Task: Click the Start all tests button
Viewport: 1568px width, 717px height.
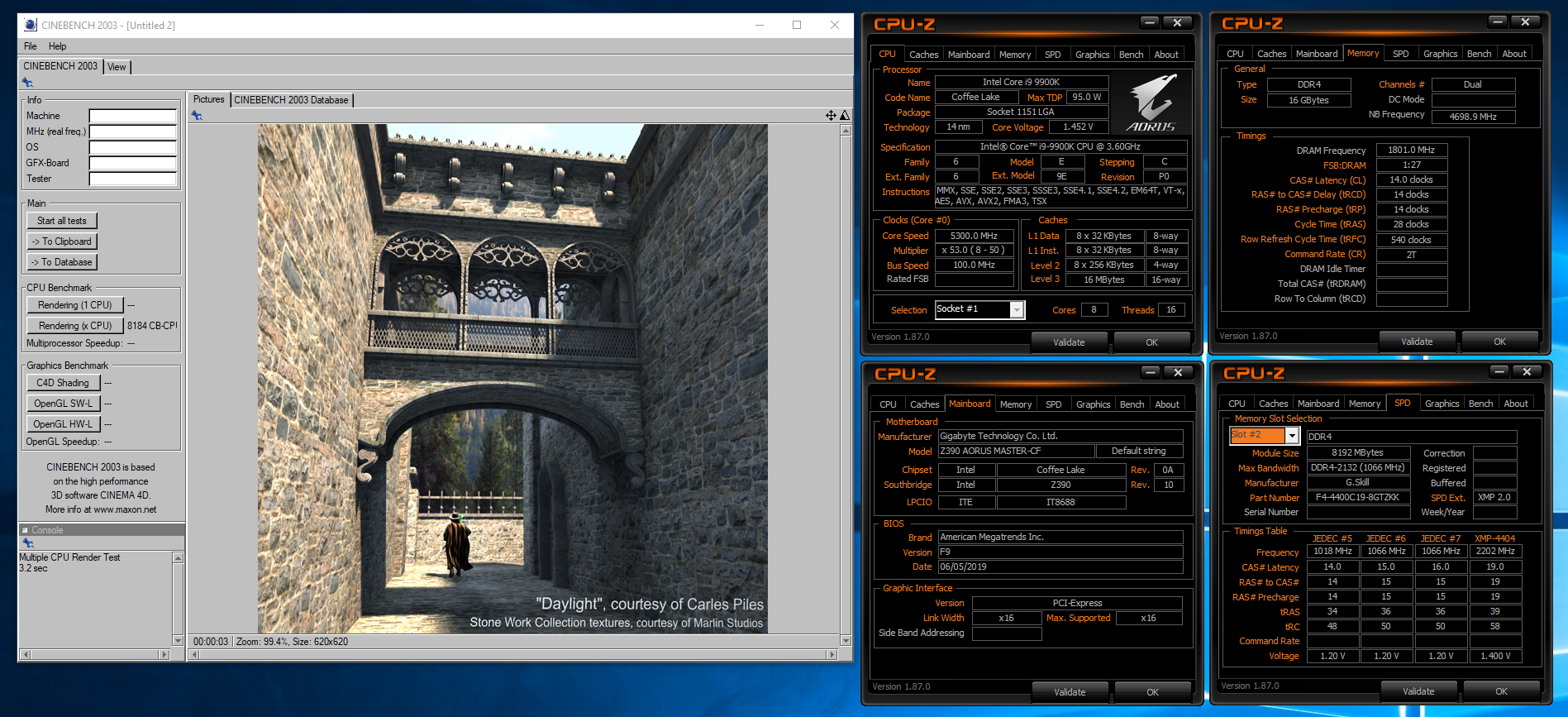Action: (x=62, y=221)
